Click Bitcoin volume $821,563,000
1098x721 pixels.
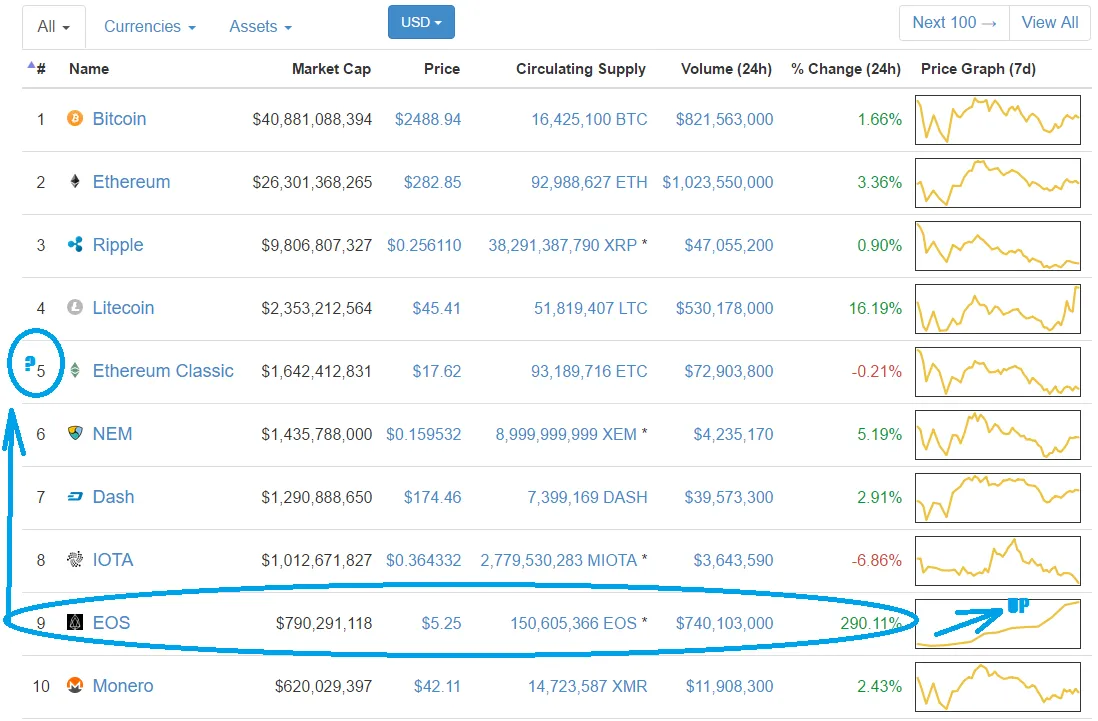pyautogui.click(x=724, y=119)
